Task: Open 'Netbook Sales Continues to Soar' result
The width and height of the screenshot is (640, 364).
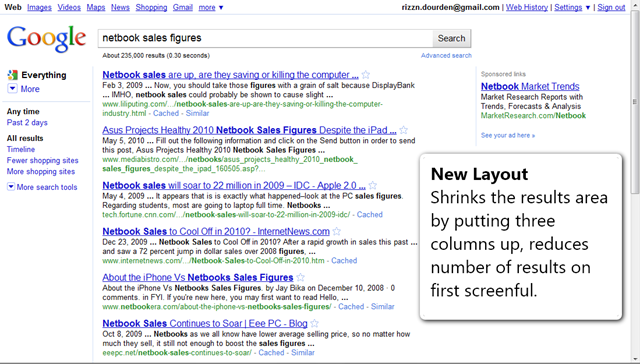Action: 205,324
